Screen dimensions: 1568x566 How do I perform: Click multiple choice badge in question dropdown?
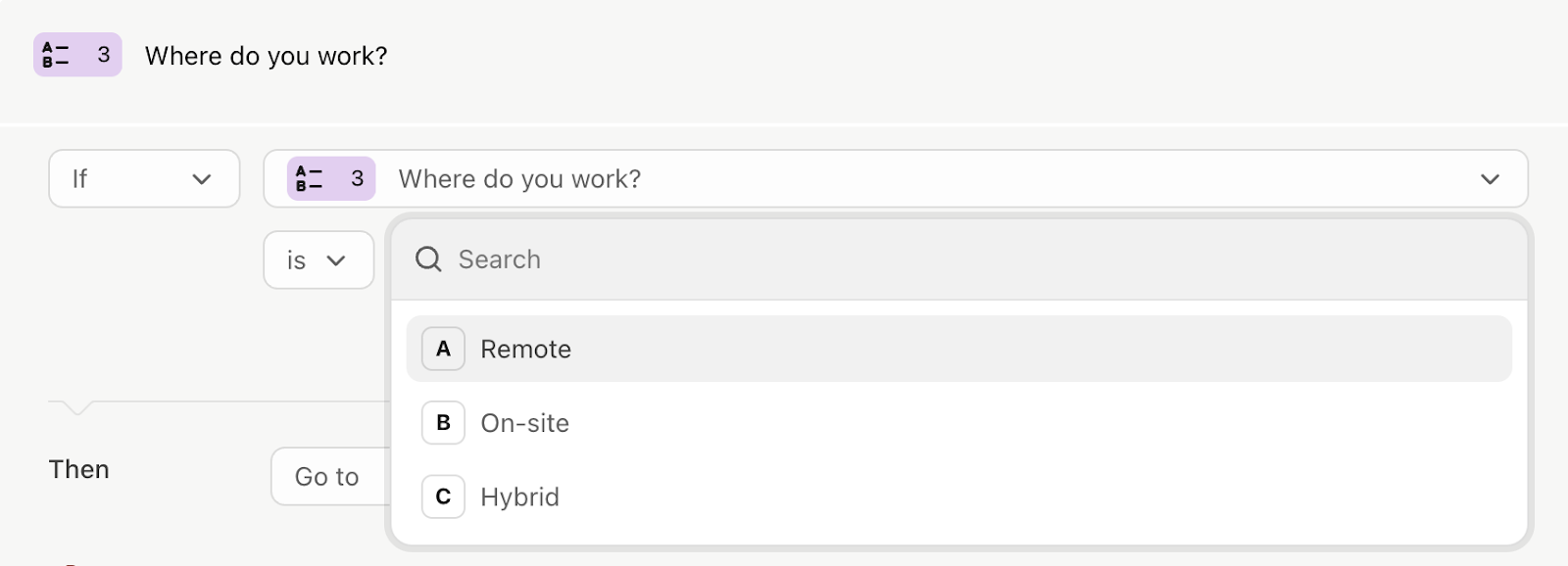coord(331,178)
